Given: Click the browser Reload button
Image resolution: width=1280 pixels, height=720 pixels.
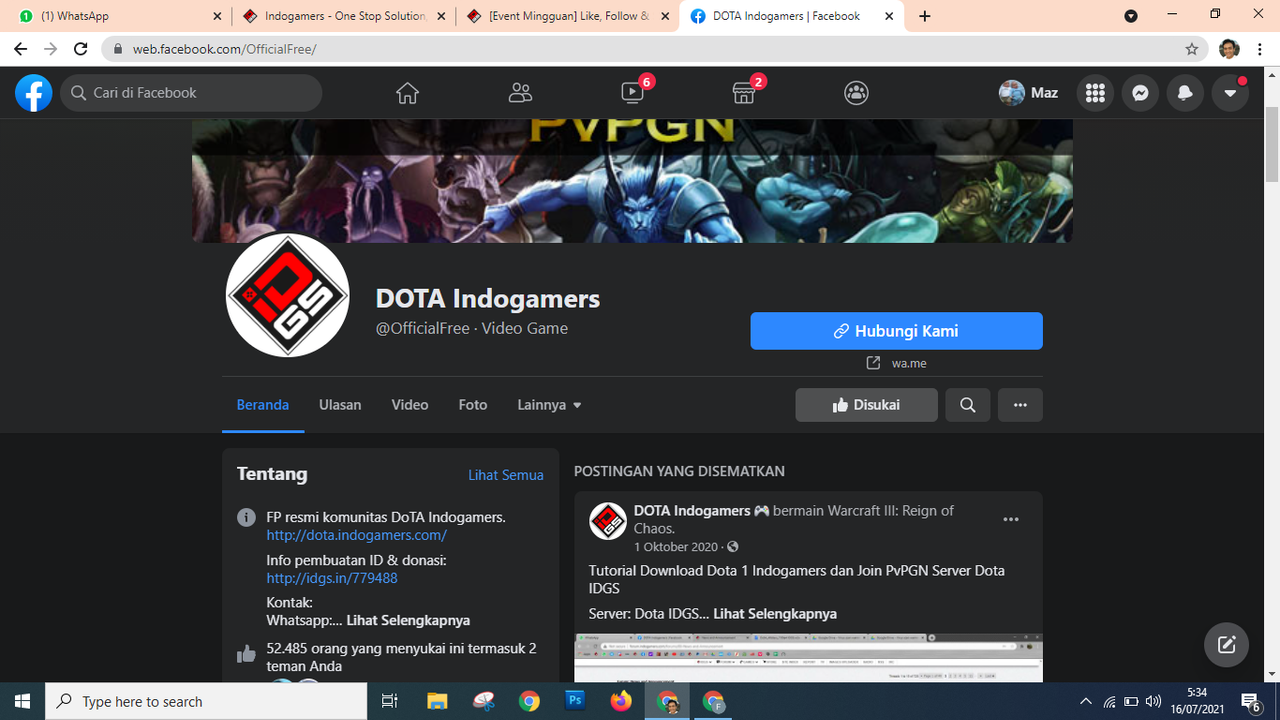Looking at the screenshot, I should 82,49.
